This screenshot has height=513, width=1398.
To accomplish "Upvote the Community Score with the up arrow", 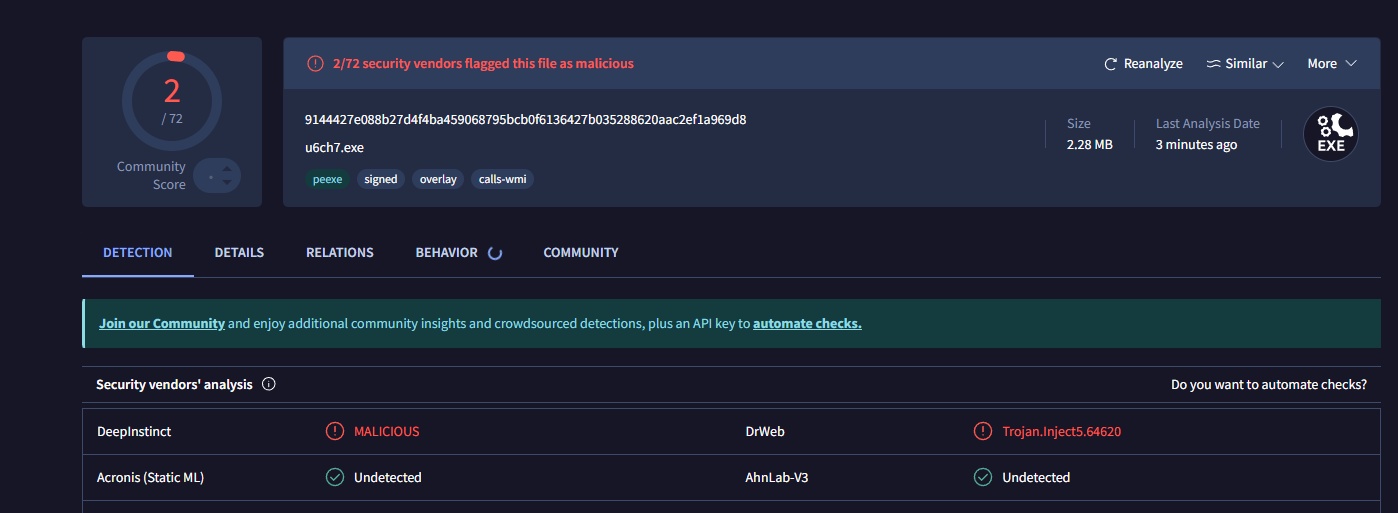I will coord(227,170).
